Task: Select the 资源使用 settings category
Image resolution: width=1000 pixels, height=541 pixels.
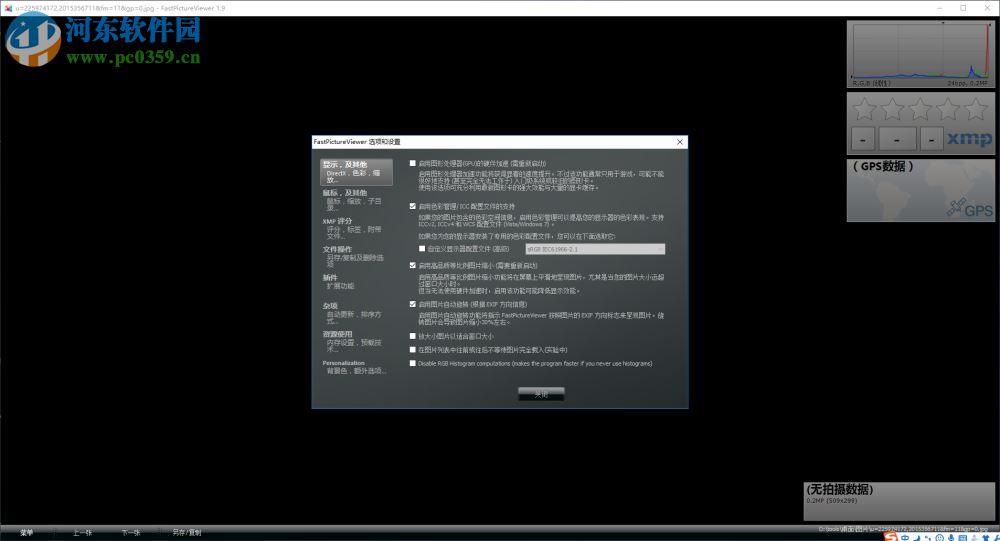Action: tap(356, 341)
